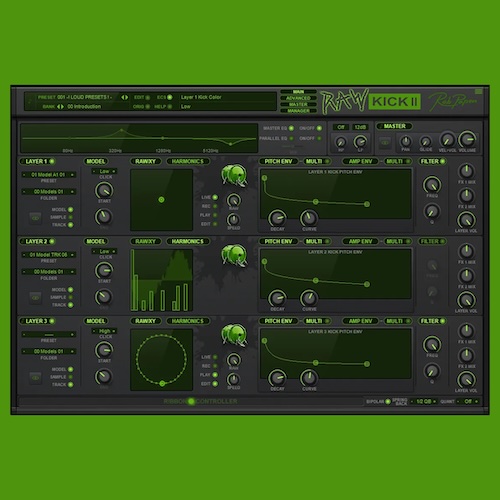The width and height of the screenshot is (500, 500).
Task: Enable the Layer 1 REC LED
Action: [x=215, y=206]
